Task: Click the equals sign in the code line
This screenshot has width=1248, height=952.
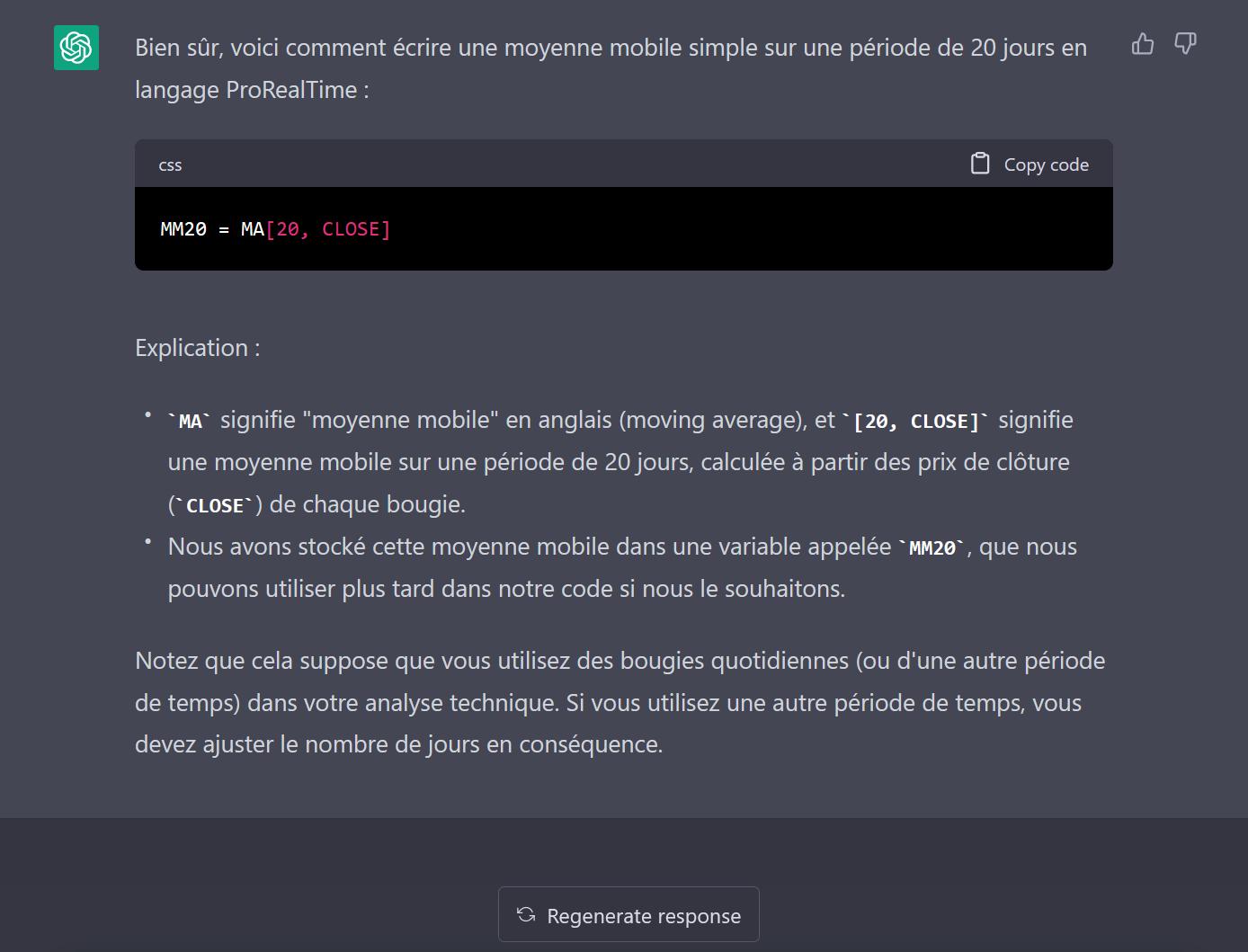Action: (x=224, y=230)
